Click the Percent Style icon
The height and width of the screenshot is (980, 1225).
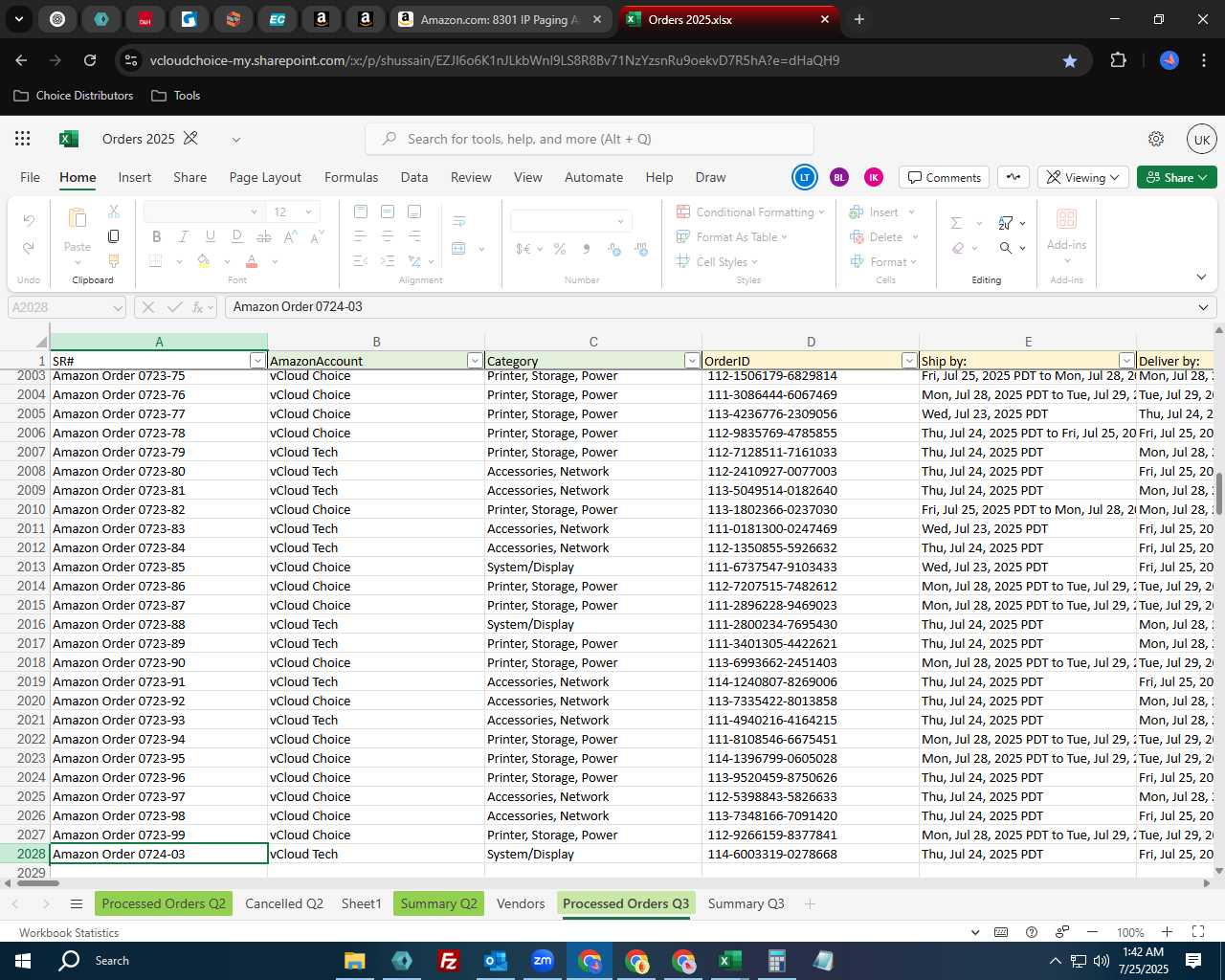point(560,249)
